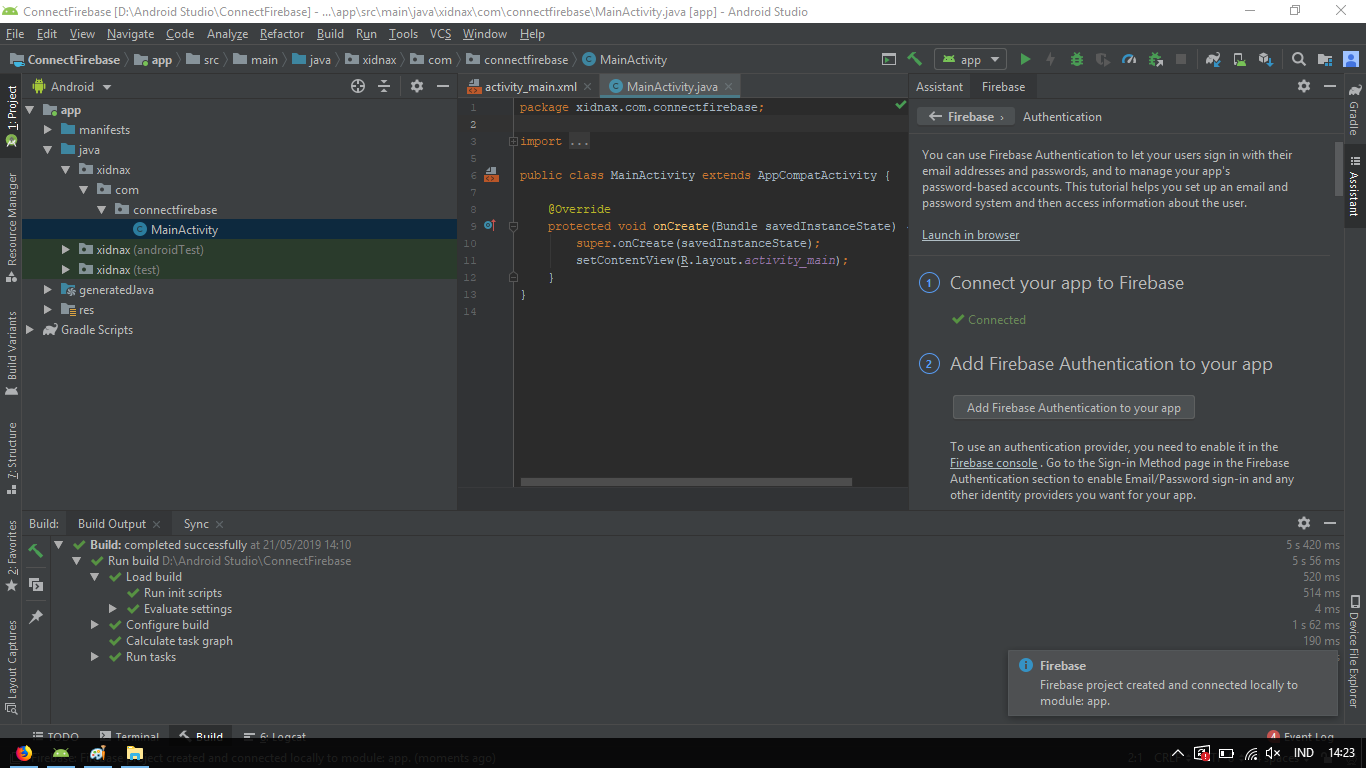Open the app run configuration dropdown

(x=971, y=59)
